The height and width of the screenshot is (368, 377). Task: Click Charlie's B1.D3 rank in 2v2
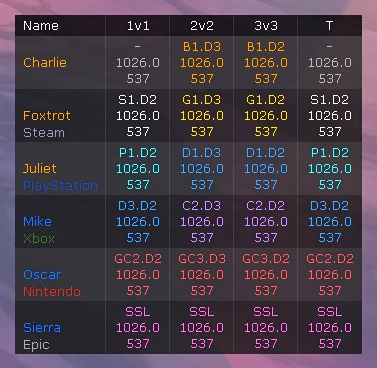pyautogui.click(x=202, y=47)
